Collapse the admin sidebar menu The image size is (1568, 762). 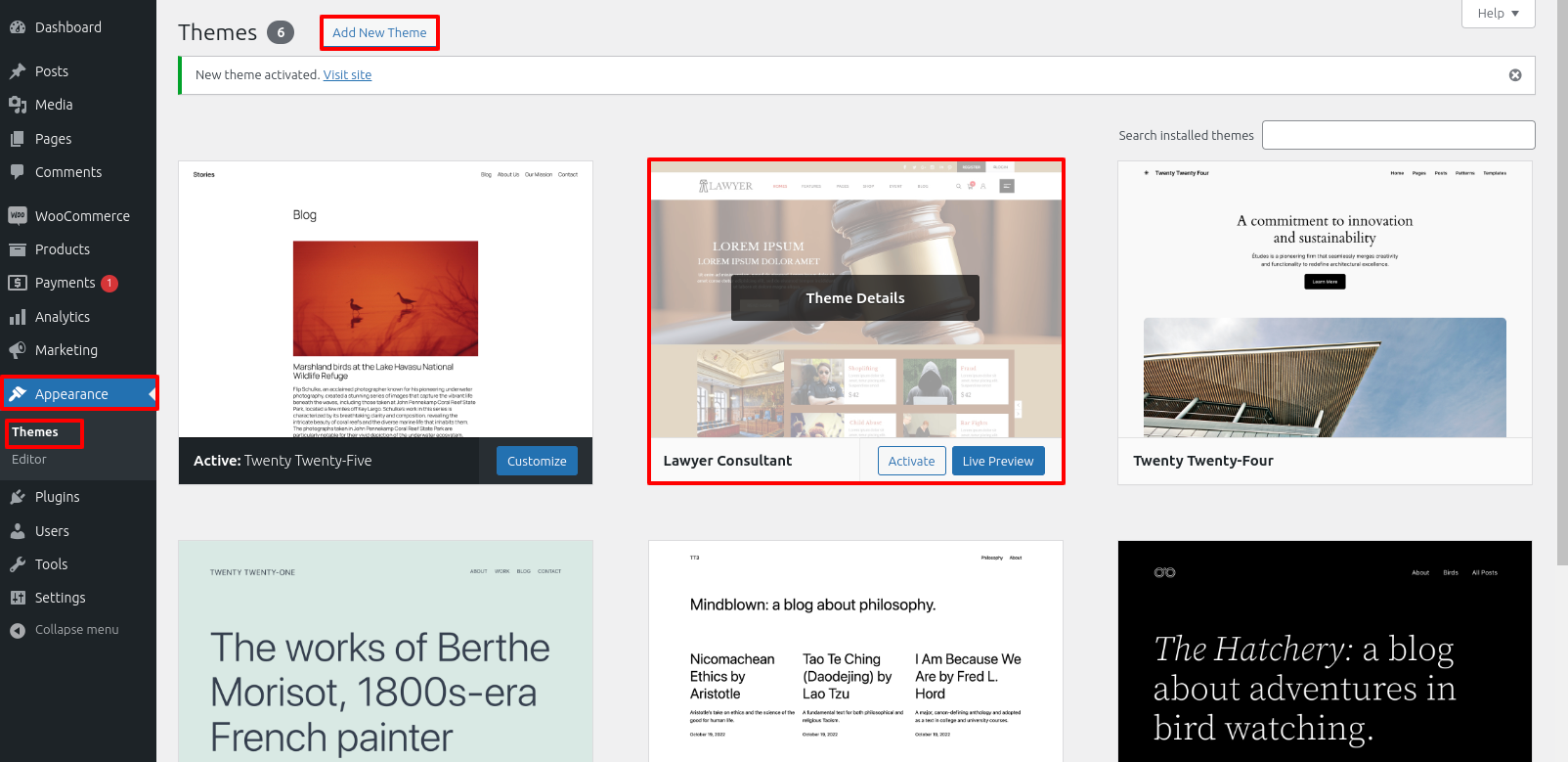tap(78, 630)
